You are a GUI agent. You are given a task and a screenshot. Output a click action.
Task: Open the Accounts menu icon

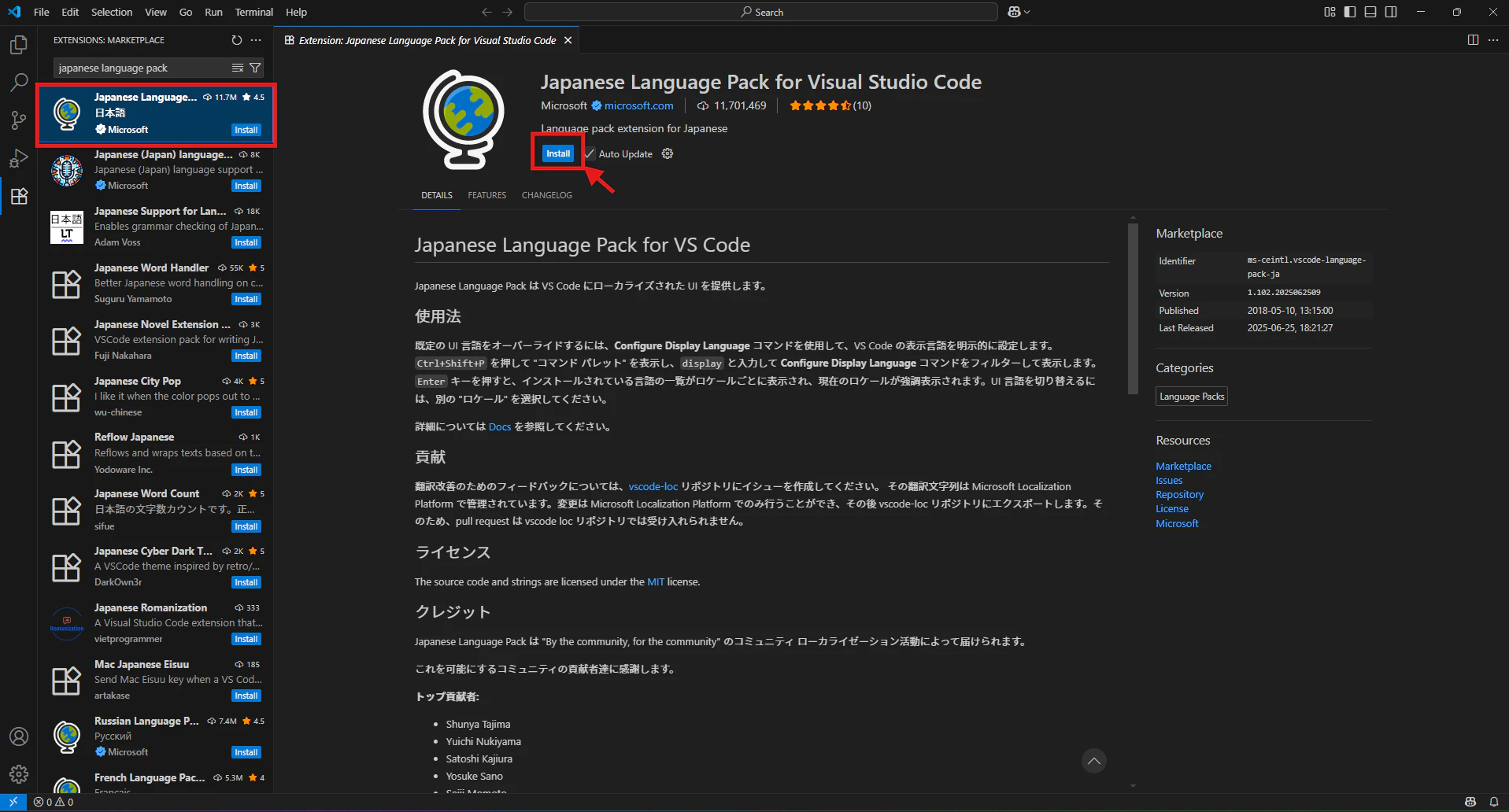(19, 736)
